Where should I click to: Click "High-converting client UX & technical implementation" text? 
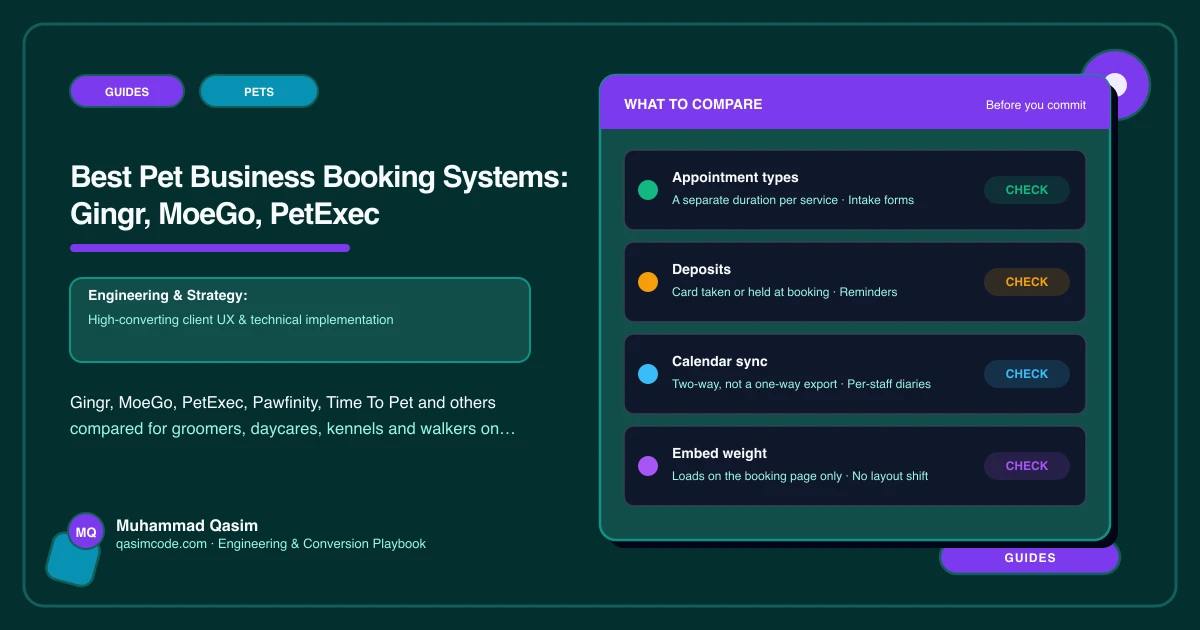point(241,320)
